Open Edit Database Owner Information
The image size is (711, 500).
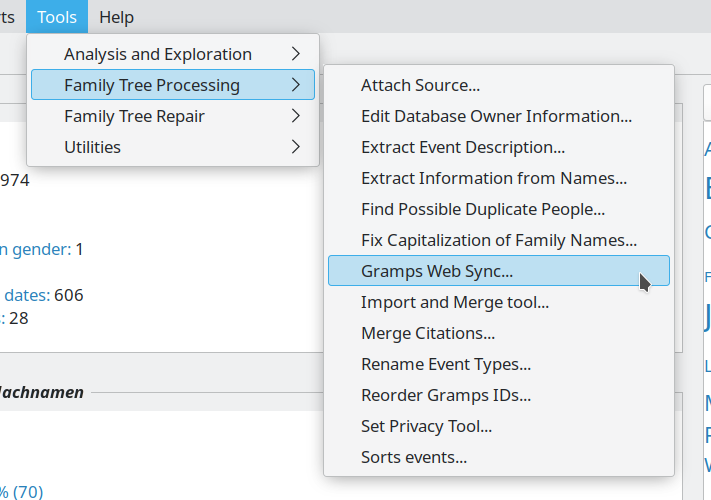coord(496,116)
